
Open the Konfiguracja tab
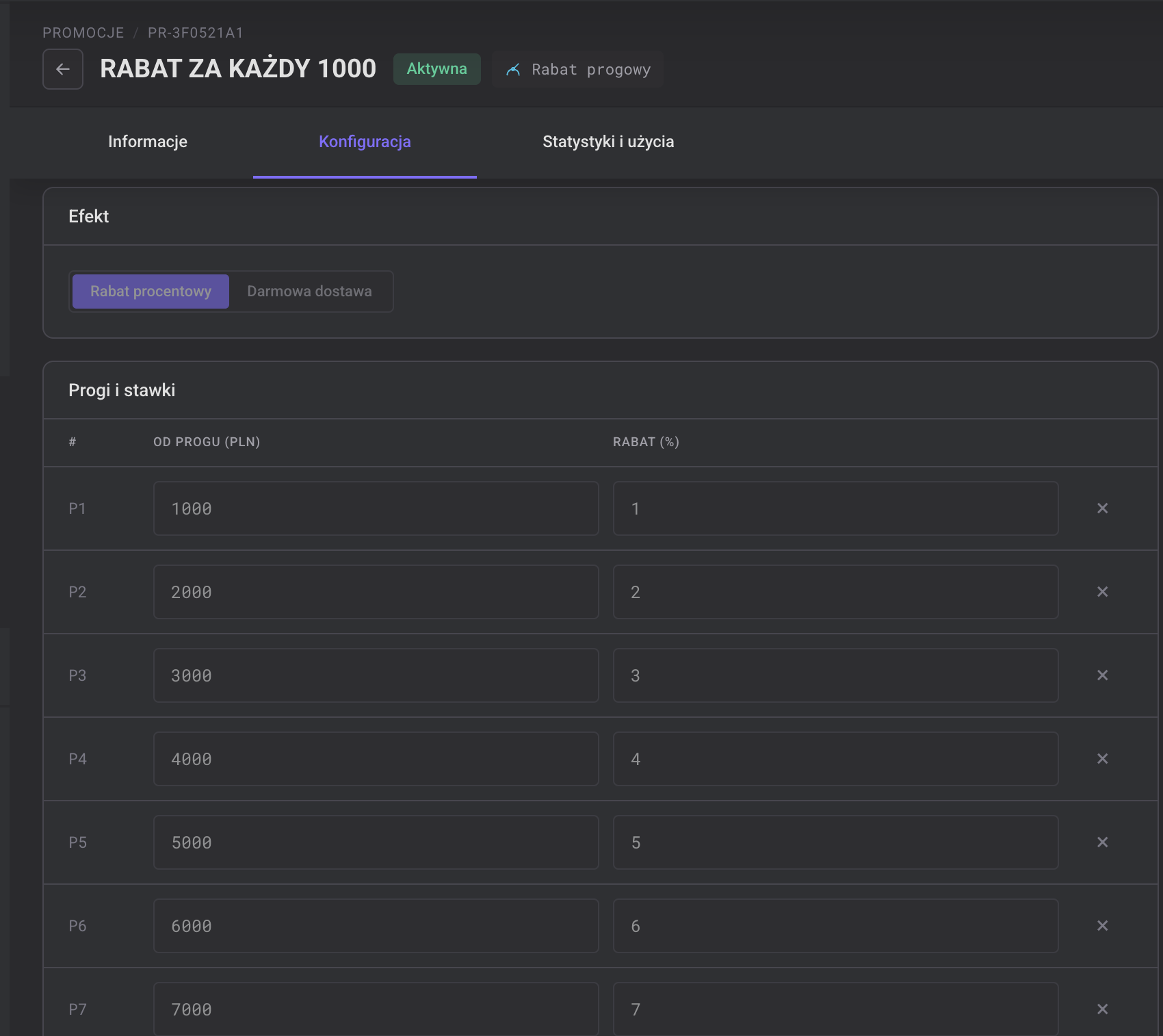point(365,142)
